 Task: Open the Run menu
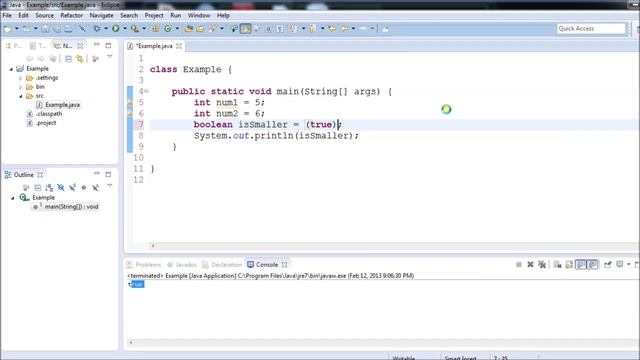[176, 15]
